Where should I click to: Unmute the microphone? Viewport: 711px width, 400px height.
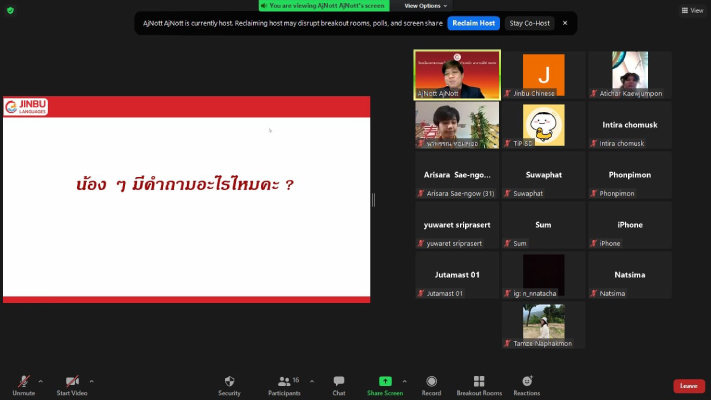coord(22,384)
